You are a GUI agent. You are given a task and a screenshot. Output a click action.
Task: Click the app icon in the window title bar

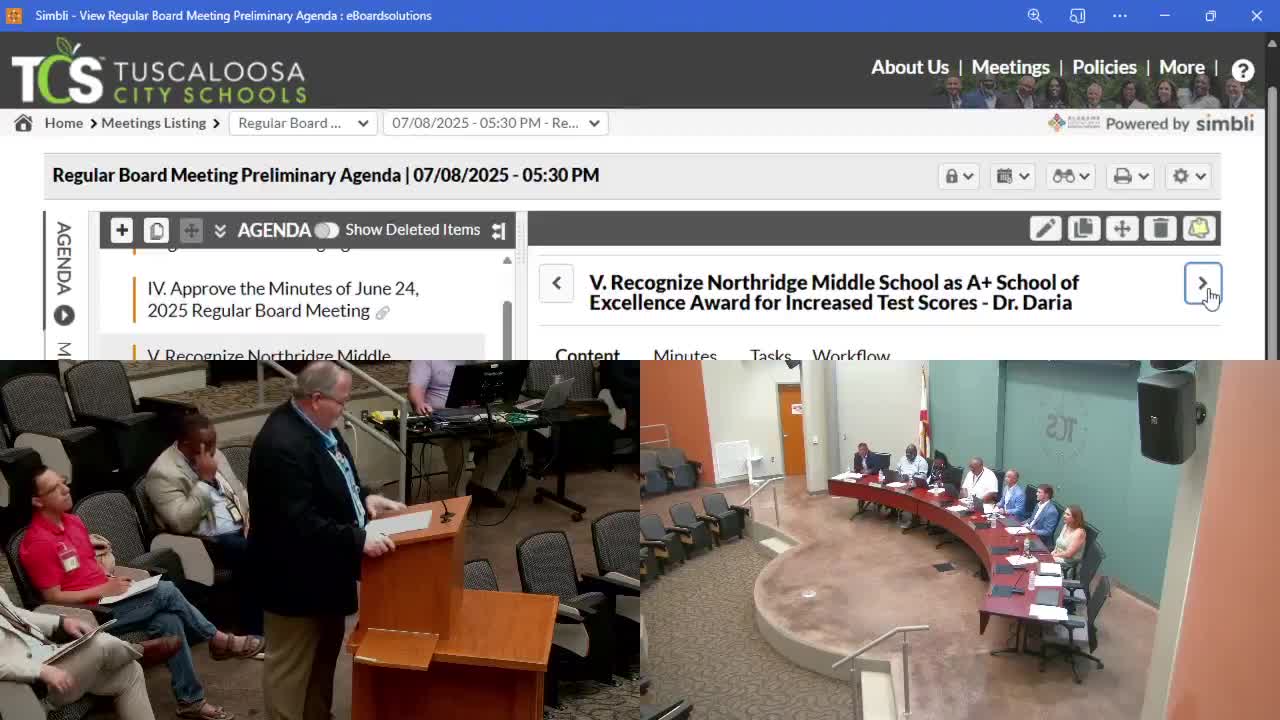click(x=14, y=15)
